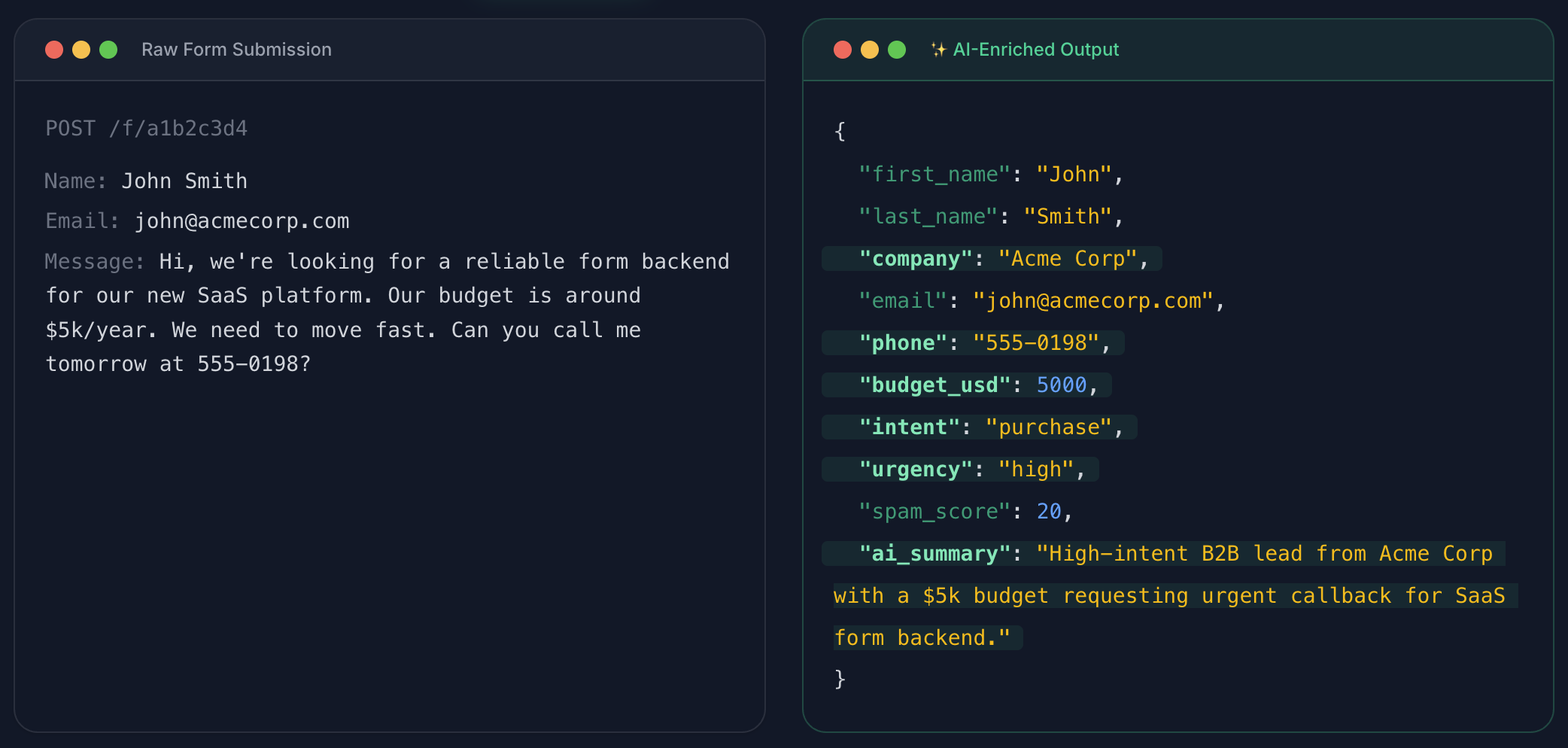Image resolution: width=1568 pixels, height=748 pixels.
Task: Select the highlighted "phone" key in JSON
Action: 903,343
